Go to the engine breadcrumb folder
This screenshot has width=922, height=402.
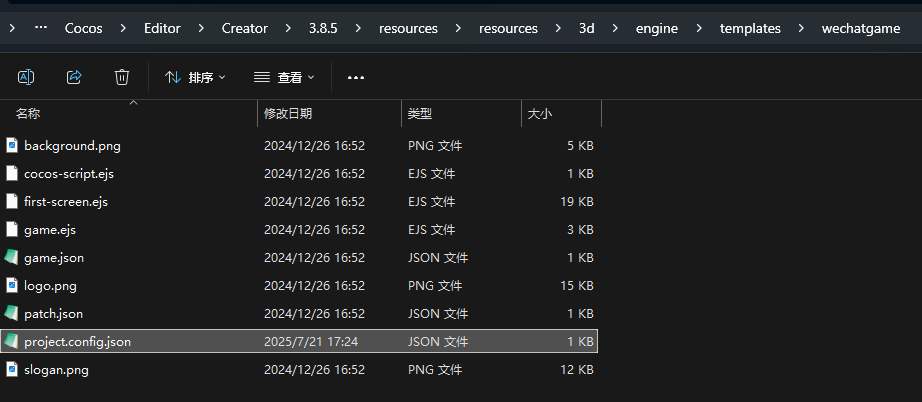656,28
